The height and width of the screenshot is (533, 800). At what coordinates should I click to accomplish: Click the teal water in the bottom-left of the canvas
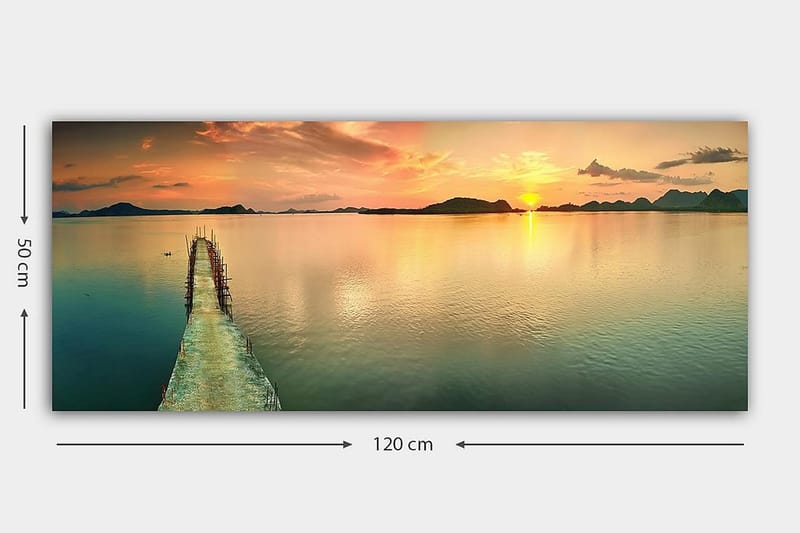(100, 370)
